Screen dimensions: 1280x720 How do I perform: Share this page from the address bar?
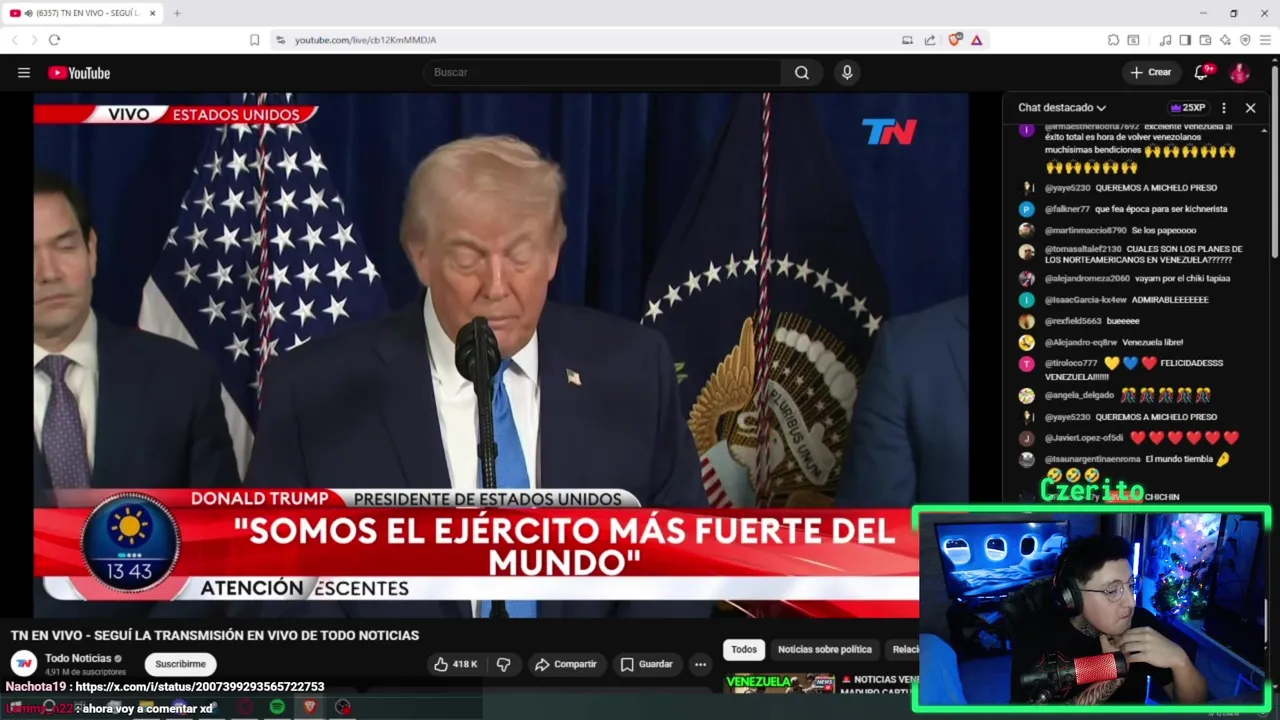tap(929, 40)
